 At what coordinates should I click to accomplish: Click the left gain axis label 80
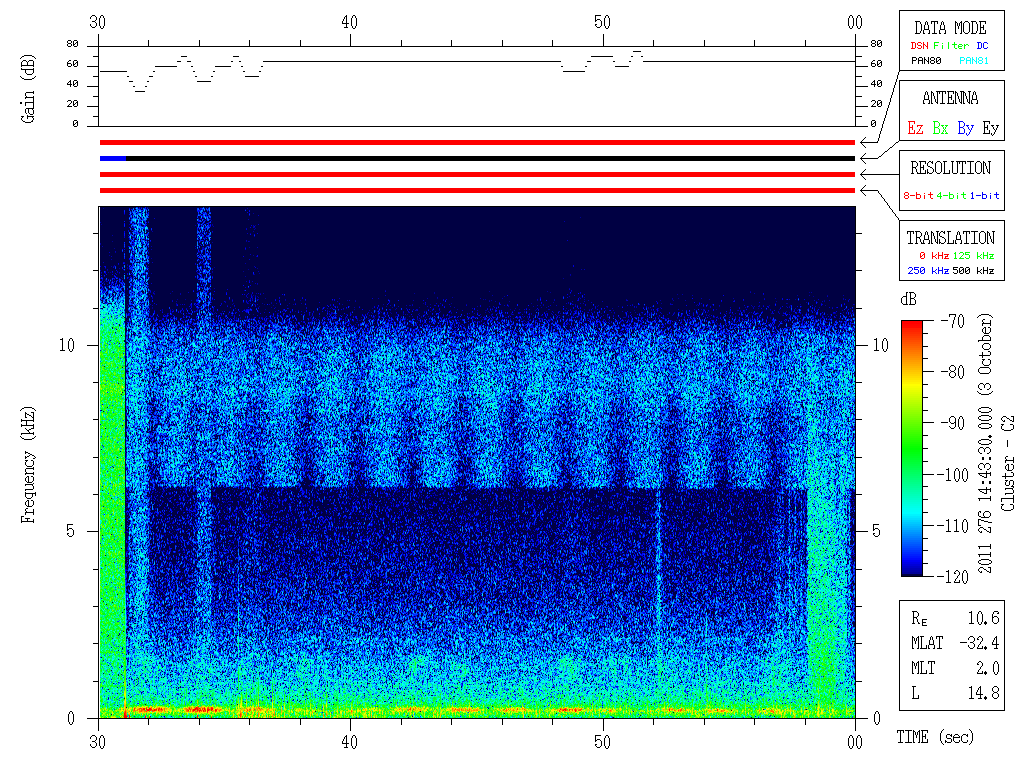click(x=72, y=44)
